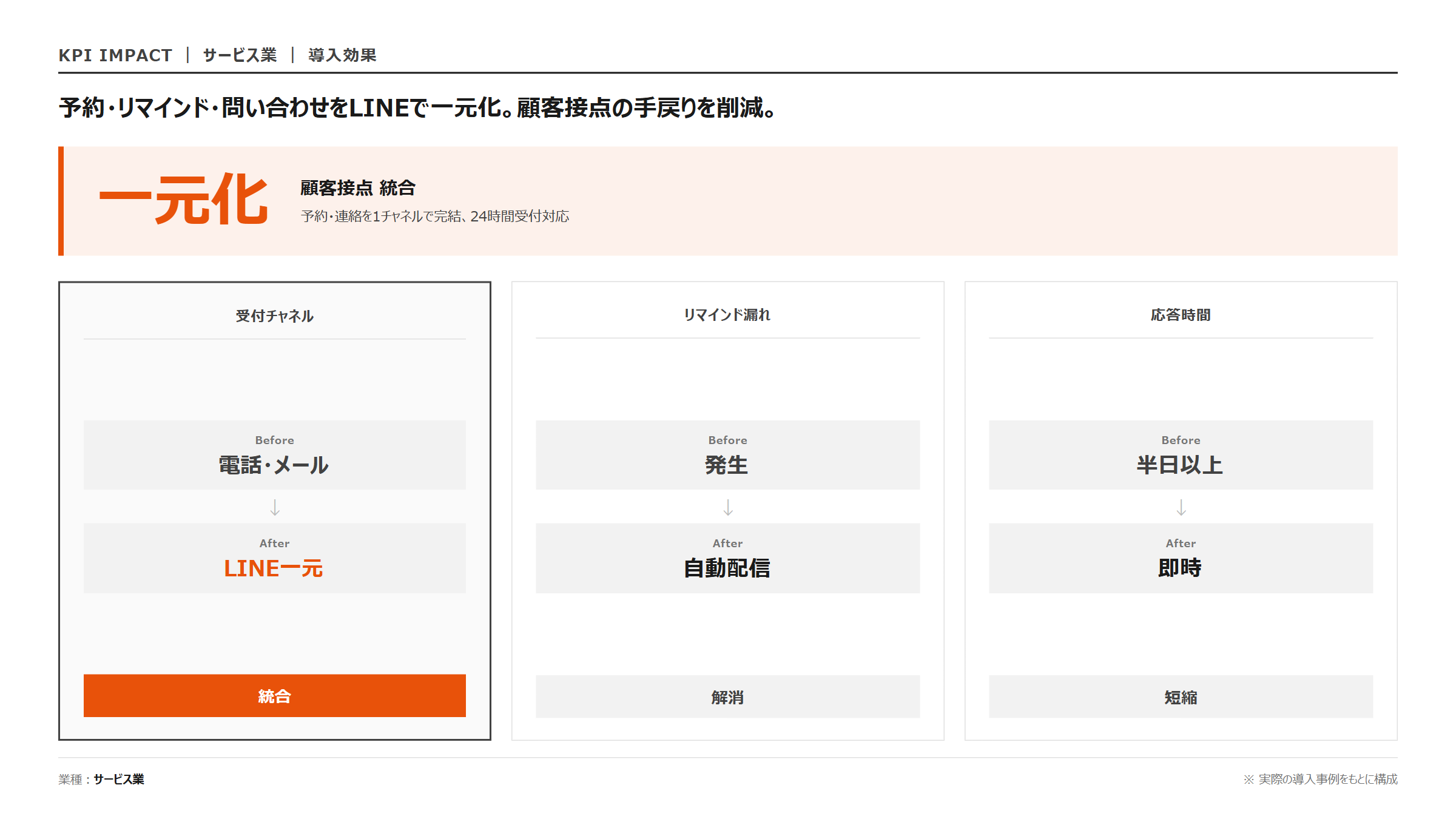Click the '電話･メール' before value
This screenshot has width=1456, height=819.
click(274, 465)
